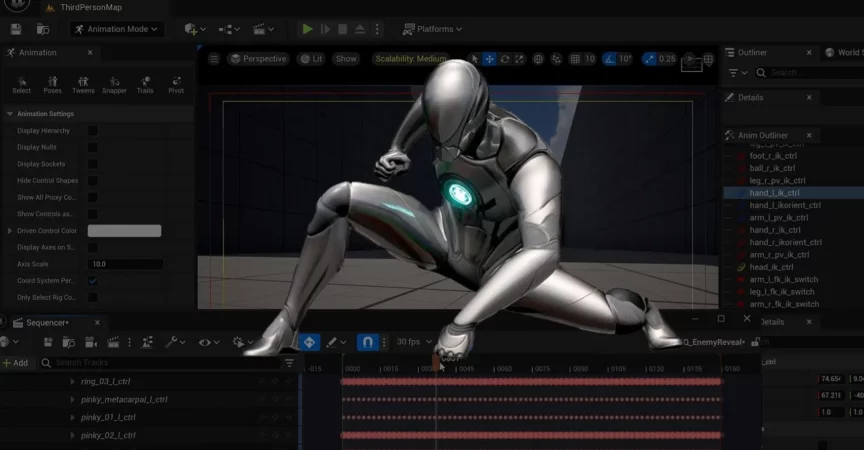864x450 pixels.
Task: Open the Tweens tool
Action: click(x=83, y=84)
